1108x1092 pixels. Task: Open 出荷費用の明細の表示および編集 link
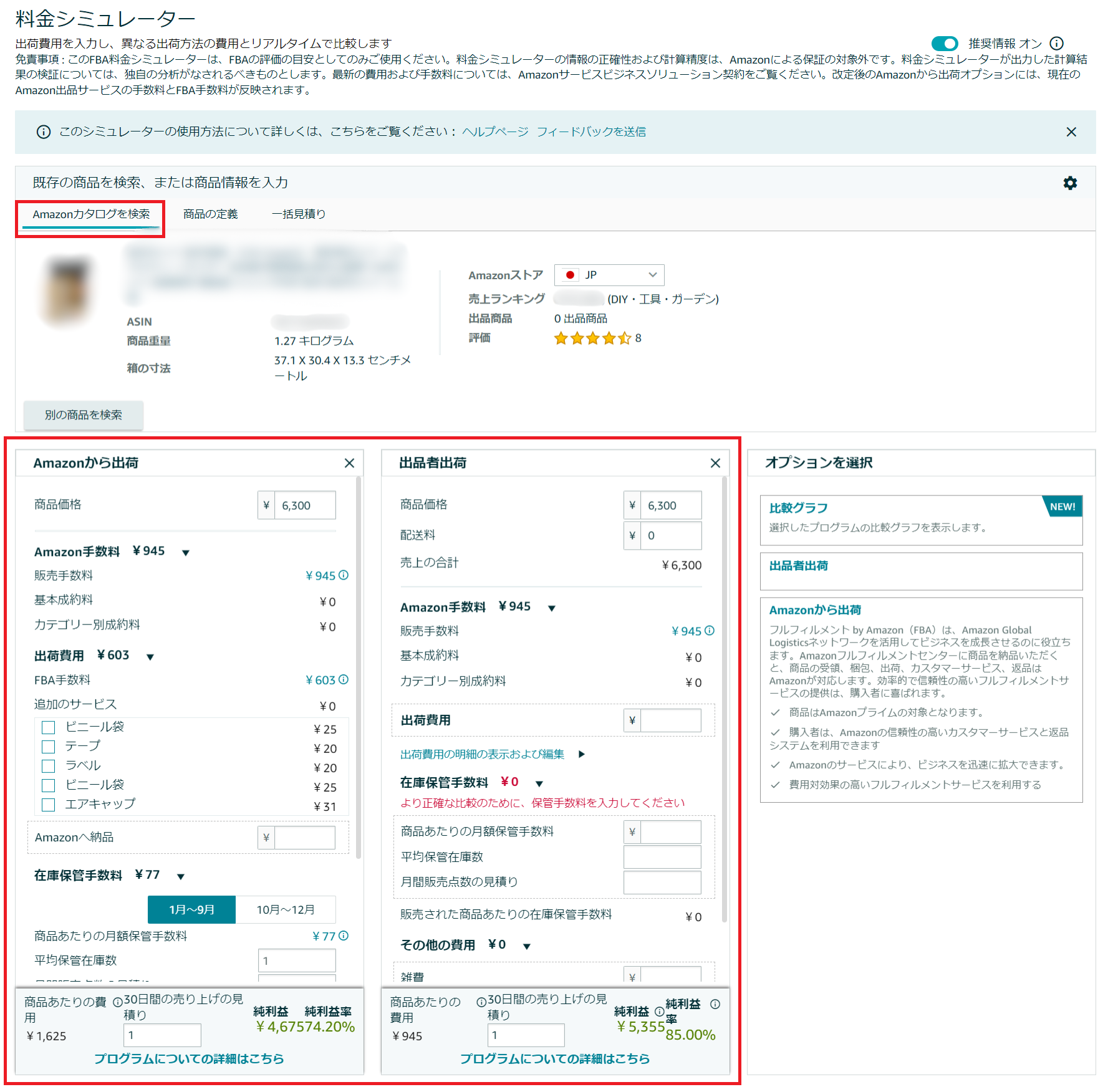tap(482, 754)
